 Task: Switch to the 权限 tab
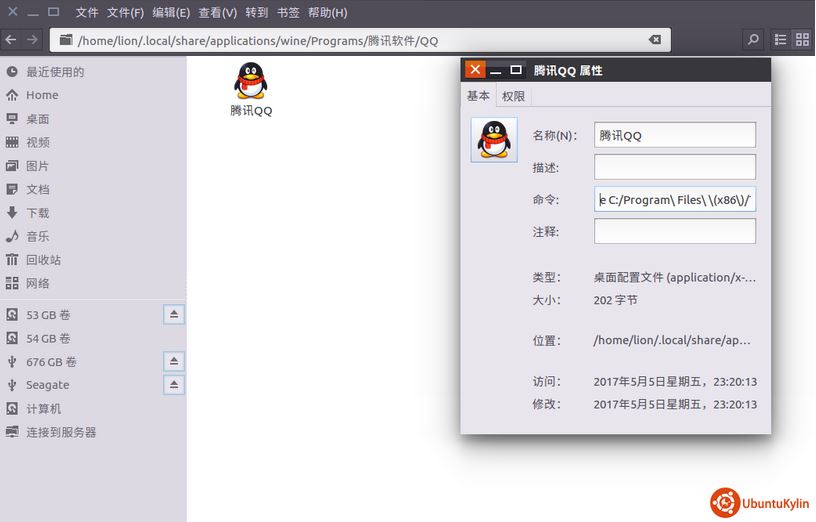click(514, 96)
